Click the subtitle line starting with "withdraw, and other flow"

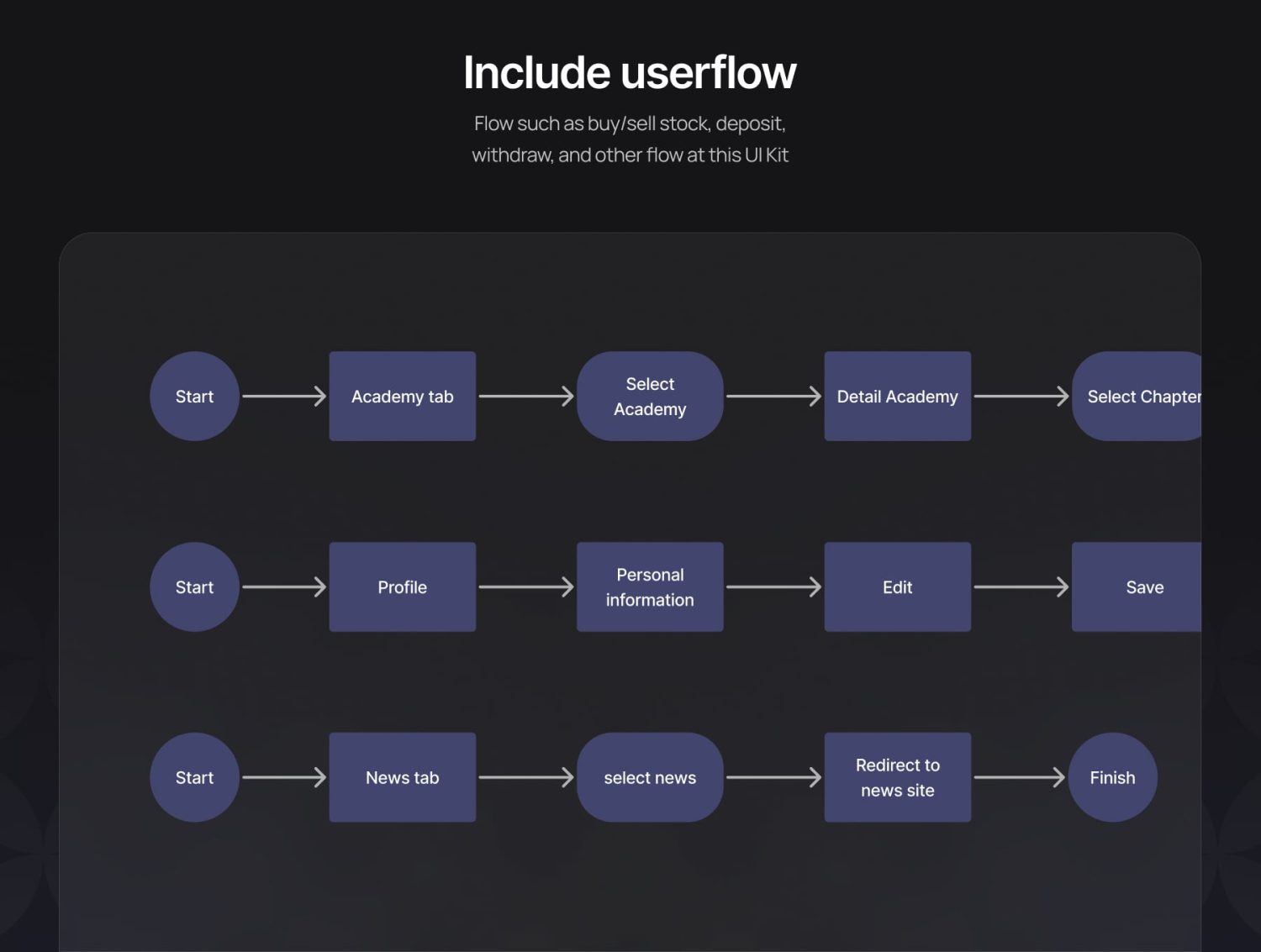pyautogui.click(x=630, y=155)
